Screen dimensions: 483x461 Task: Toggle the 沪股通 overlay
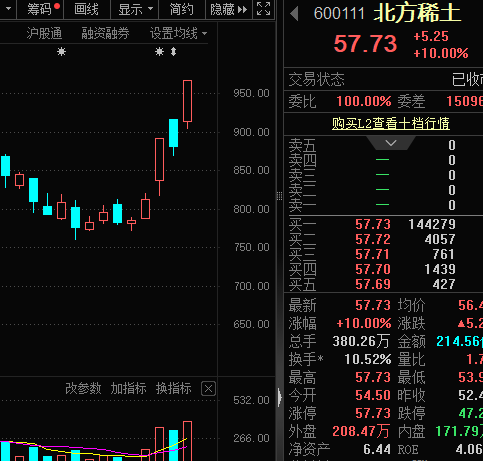[44, 33]
